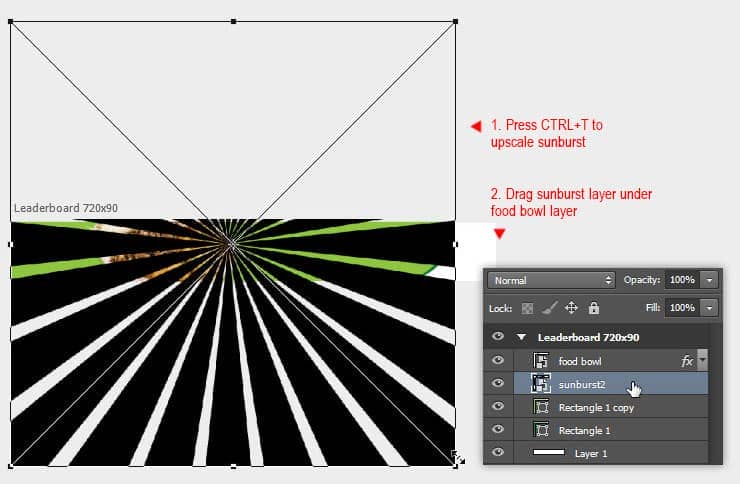
Task: Hide the Rectangle 1 copy layer
Action: tap(498, 406)
